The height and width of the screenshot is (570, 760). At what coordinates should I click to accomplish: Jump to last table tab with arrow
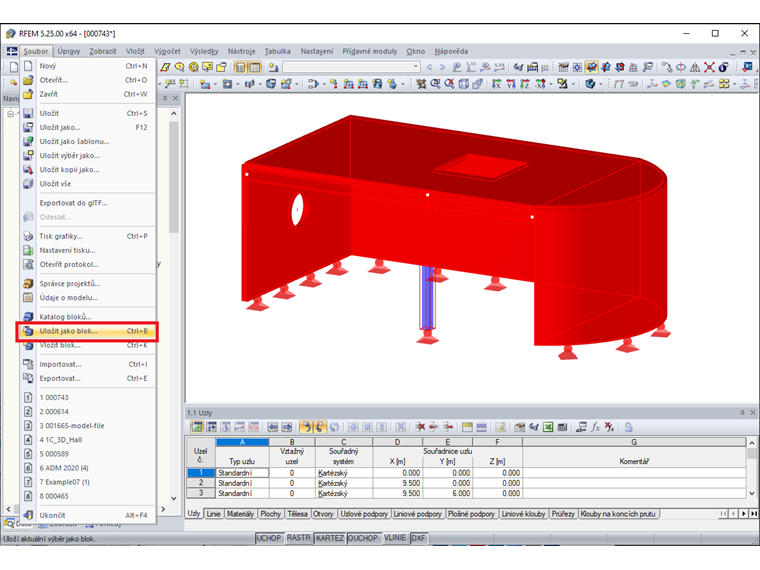click(754, 513)
